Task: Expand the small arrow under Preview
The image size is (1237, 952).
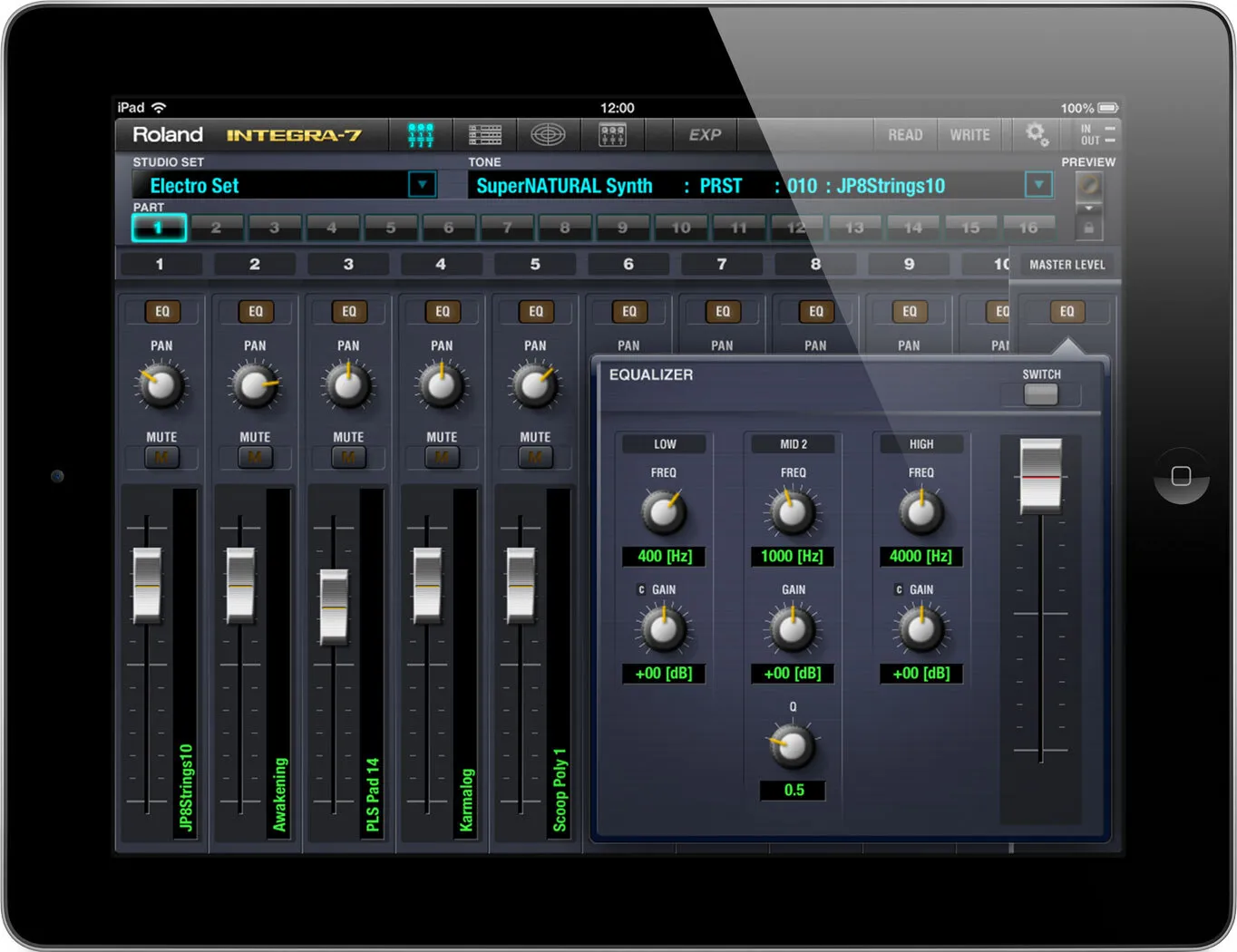Action: 1088,209
